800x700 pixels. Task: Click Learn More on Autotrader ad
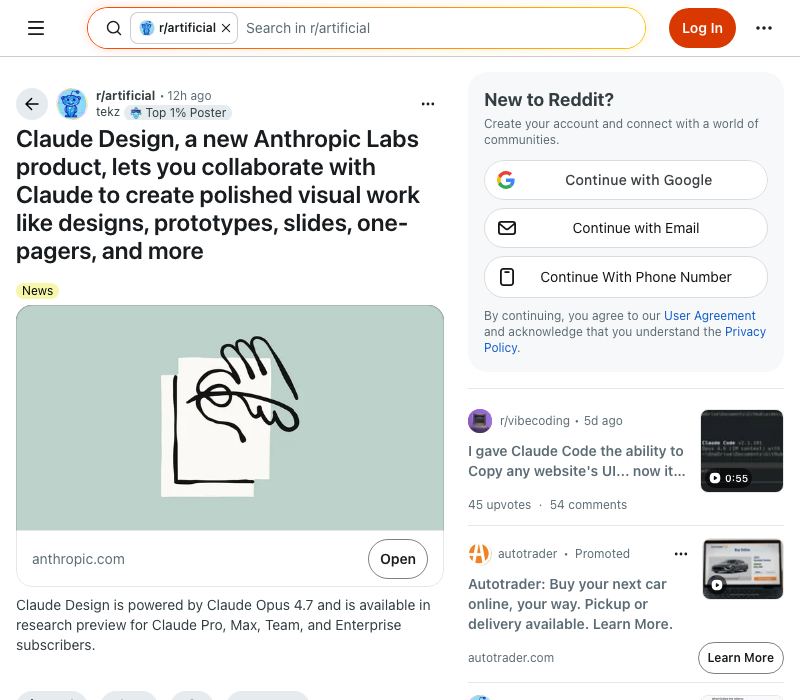[740, 657]
